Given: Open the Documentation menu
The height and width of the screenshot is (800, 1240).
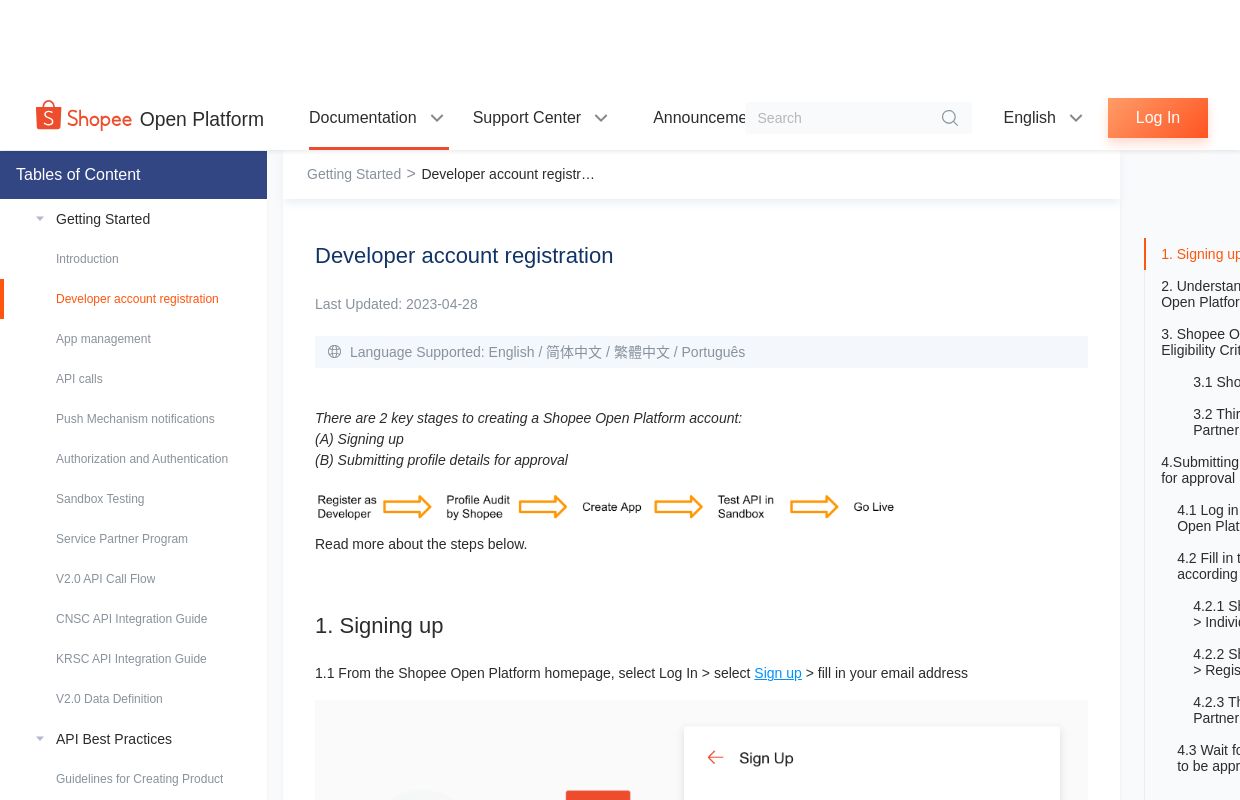Looking at the screenshot, I should click(x=362, y=118).
